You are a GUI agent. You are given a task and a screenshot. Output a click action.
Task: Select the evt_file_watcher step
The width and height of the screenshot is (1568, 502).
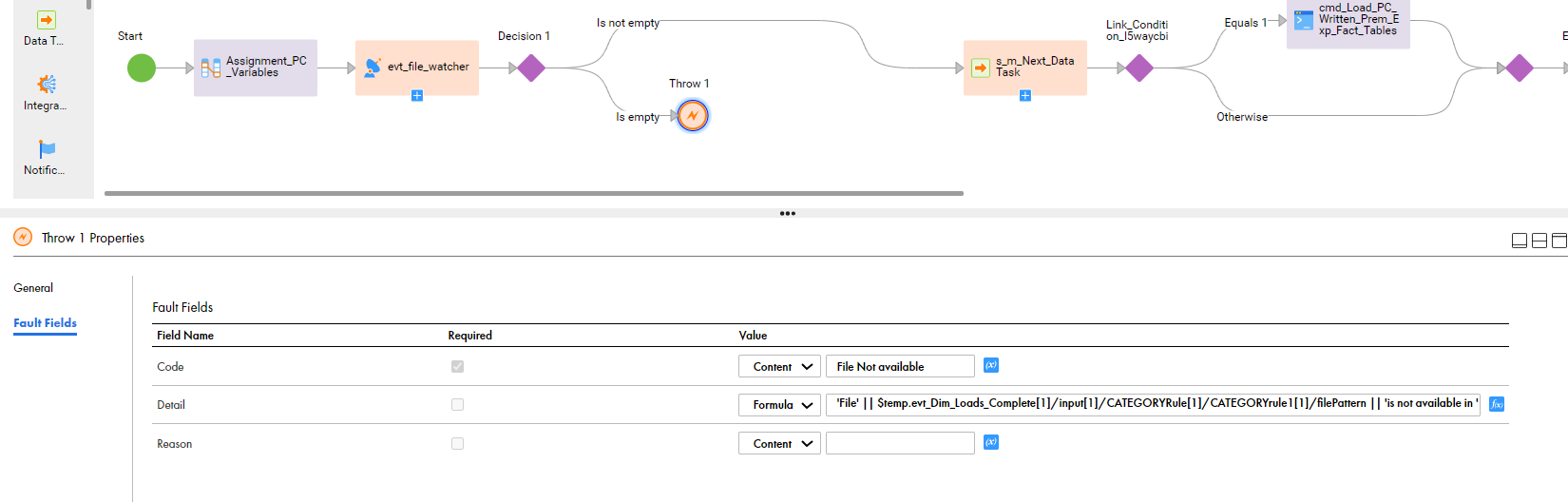click(417, 68)
